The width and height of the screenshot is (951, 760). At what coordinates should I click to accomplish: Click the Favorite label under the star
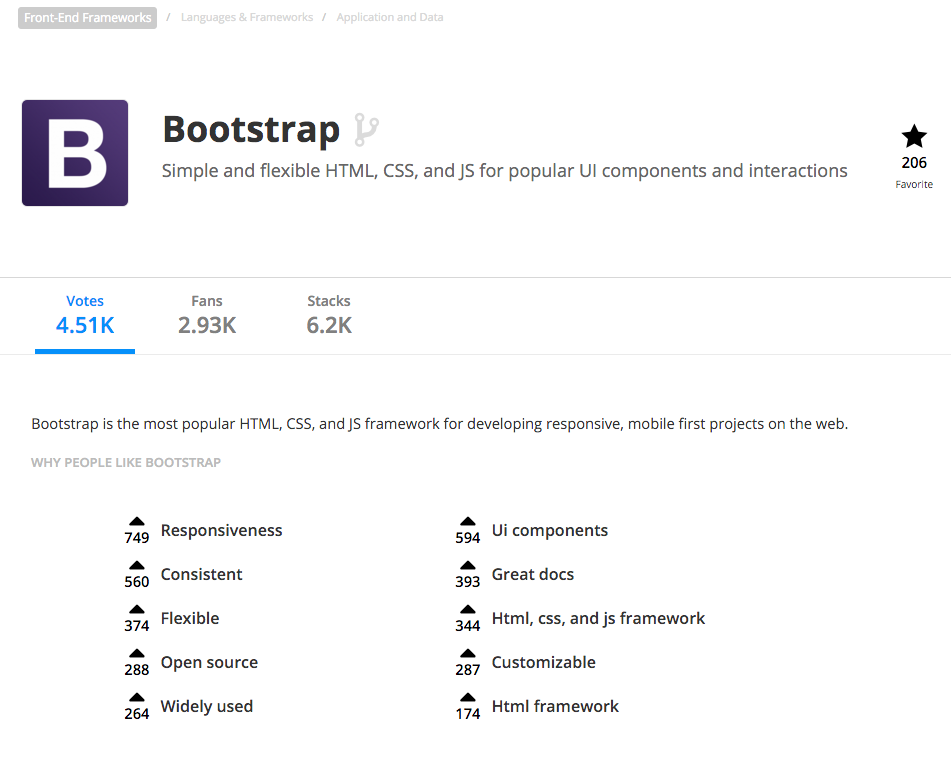tap(914, 184)
